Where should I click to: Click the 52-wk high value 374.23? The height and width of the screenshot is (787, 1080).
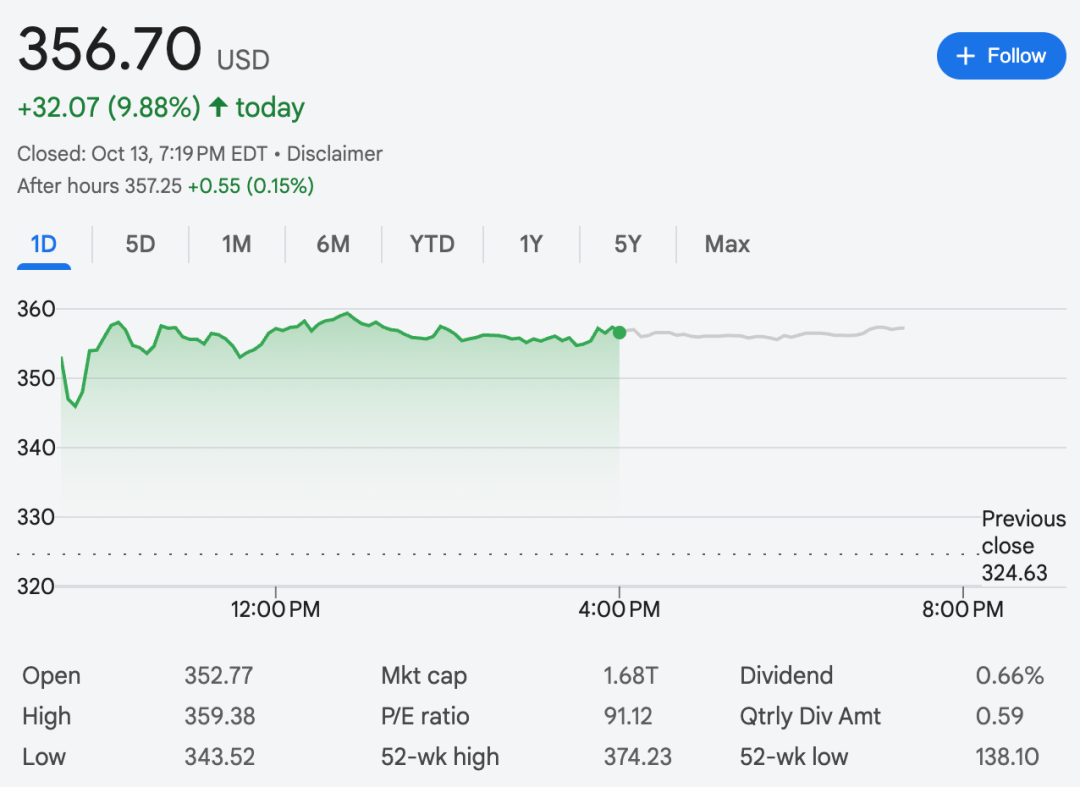tap(637, 757)
